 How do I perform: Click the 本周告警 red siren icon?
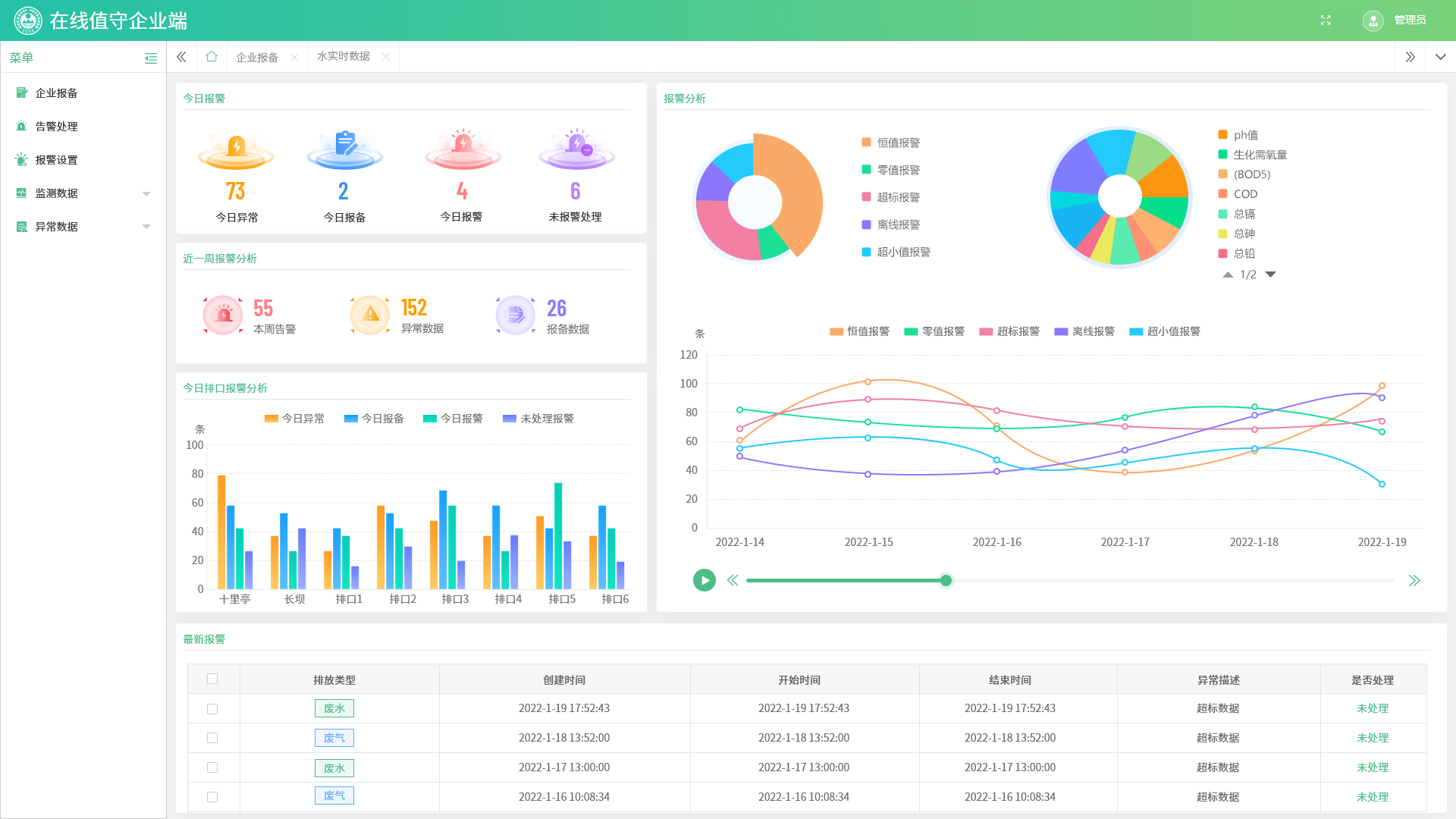point(223,315)
